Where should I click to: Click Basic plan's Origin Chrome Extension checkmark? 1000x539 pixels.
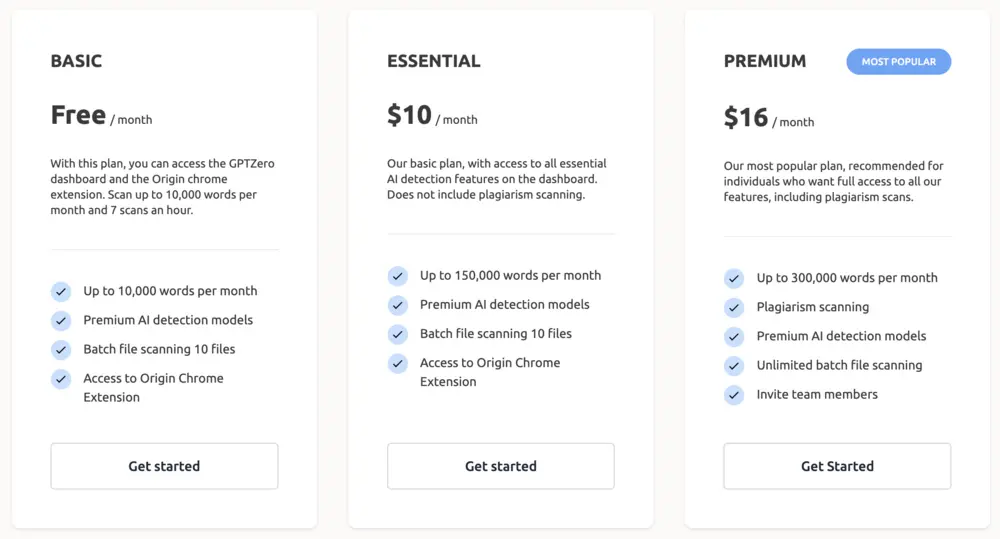61,379
